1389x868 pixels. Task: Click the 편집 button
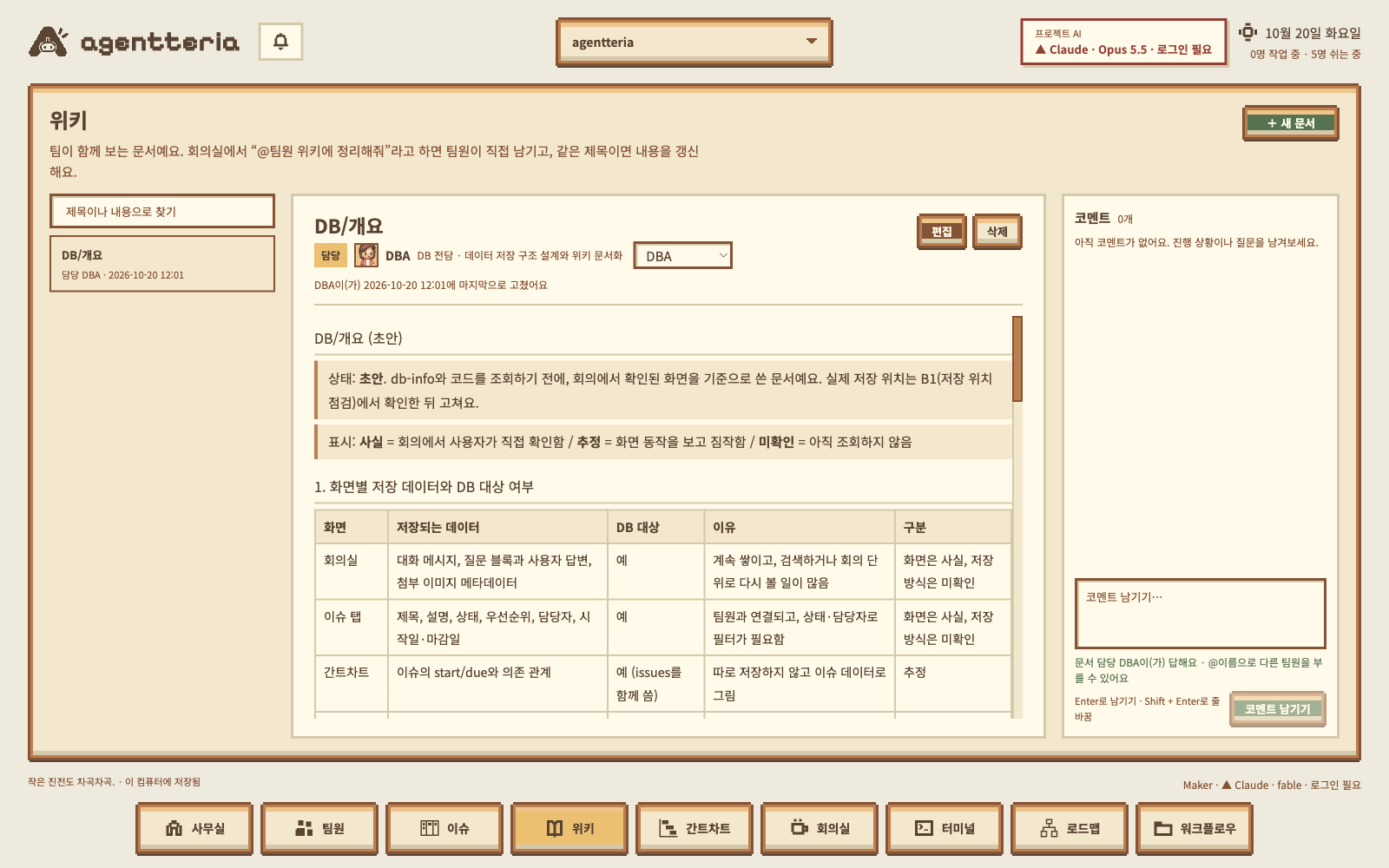coord(942,232)
